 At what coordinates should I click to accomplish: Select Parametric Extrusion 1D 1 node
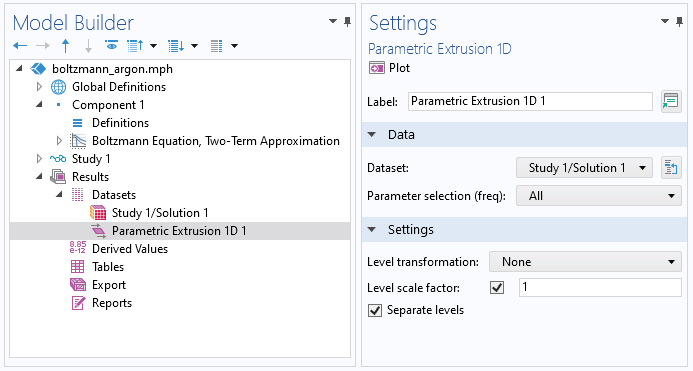click(179, 231)
